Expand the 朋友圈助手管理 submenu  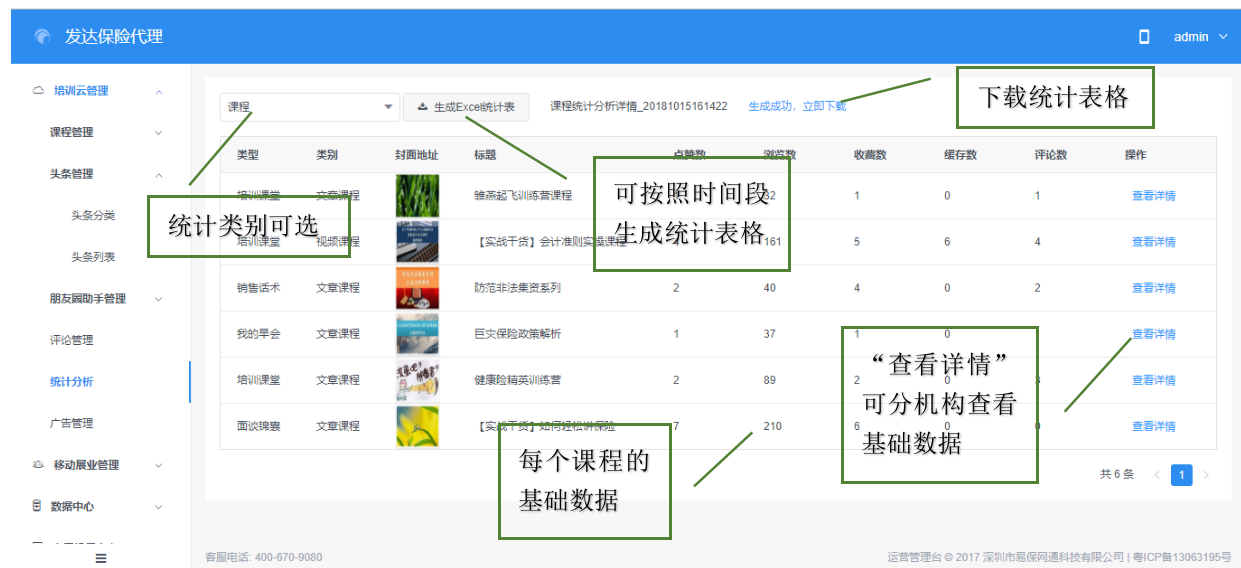[x=158, y=299]
